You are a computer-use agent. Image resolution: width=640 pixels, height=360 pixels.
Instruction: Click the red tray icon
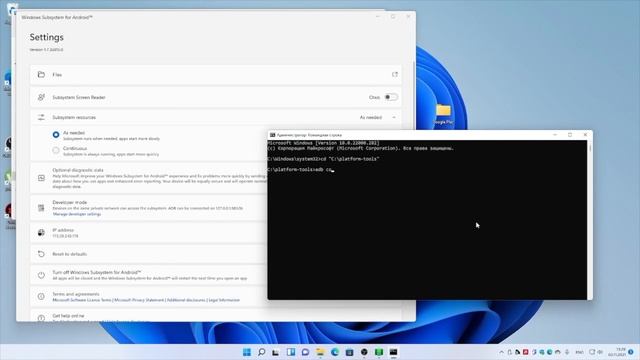(526, 352)
